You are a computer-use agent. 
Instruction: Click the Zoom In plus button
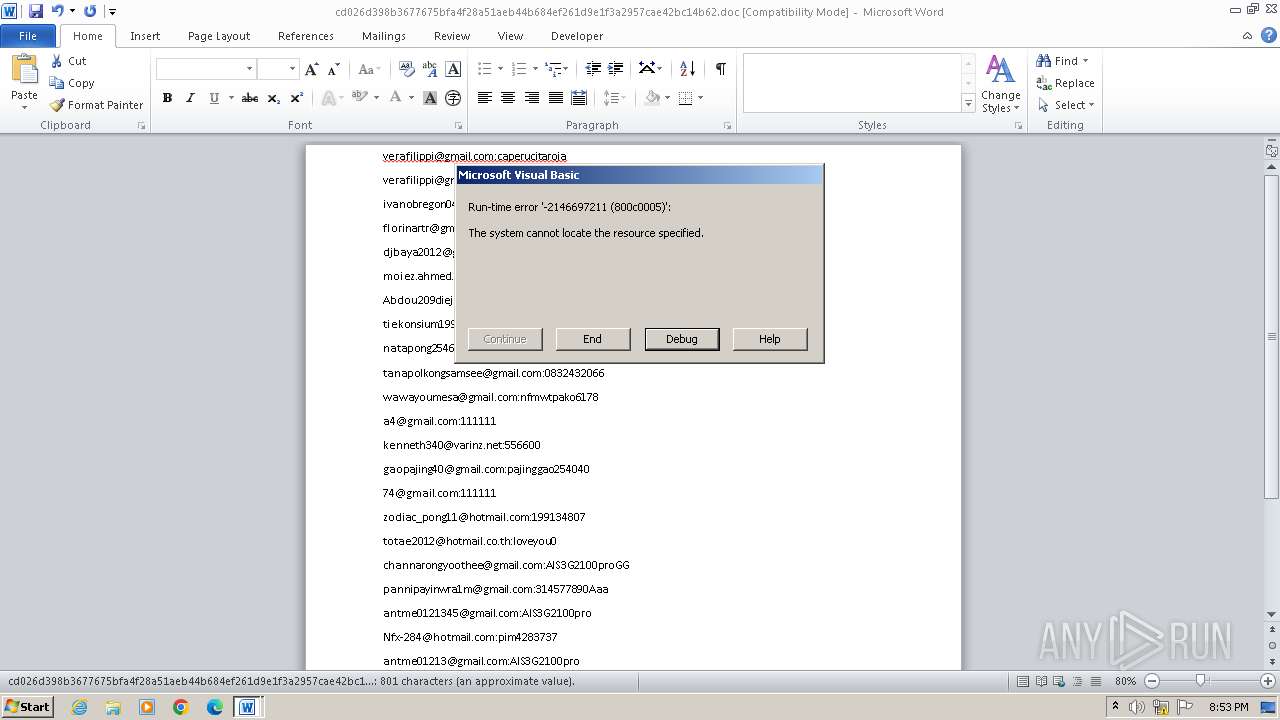1268,681
